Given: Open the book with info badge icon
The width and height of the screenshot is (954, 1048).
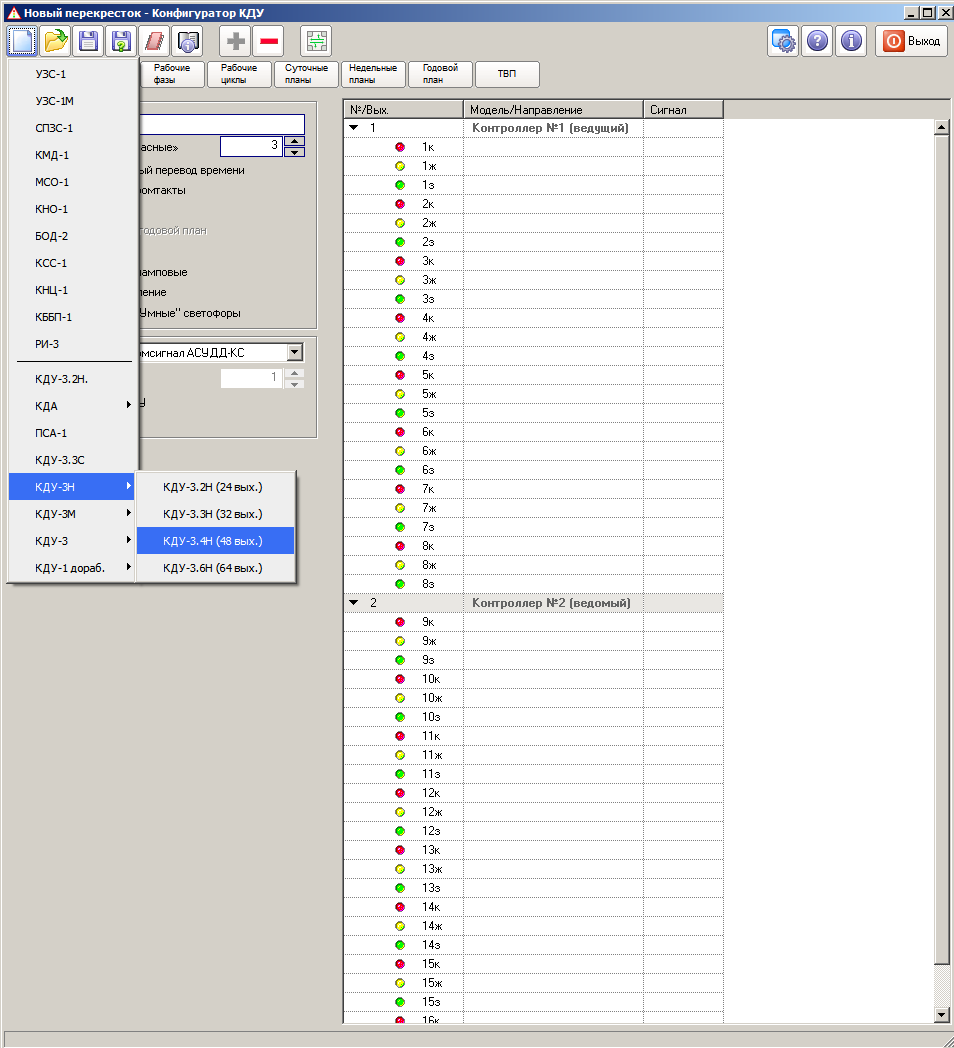Looking at the screenshot, I should [187, 41].
